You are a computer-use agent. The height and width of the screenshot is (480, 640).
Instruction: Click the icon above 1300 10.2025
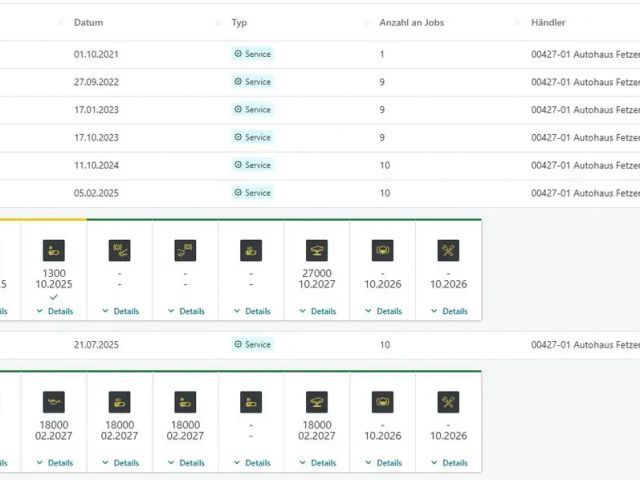[x=54, y=250]
